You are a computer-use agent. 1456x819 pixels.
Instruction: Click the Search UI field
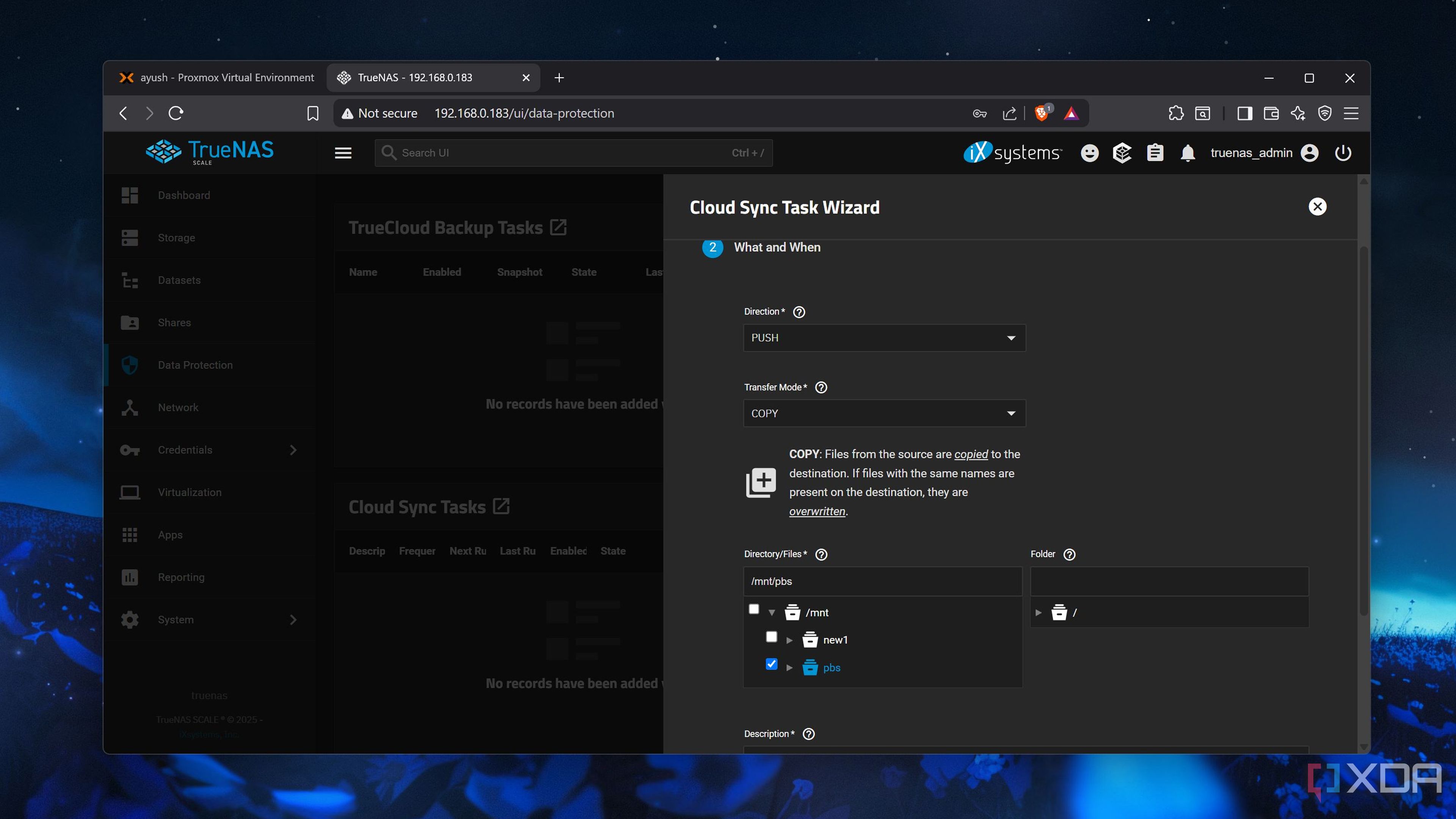tap(573, 152)
